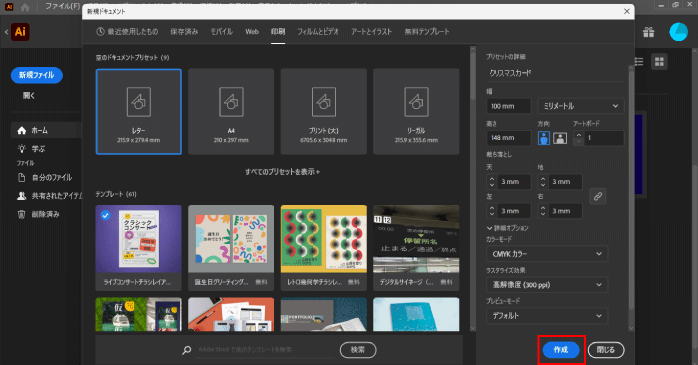The width and height of the screenshot is (698, 365).
Task: Open the cyan user profile avatar
Action: coord(678,32)
